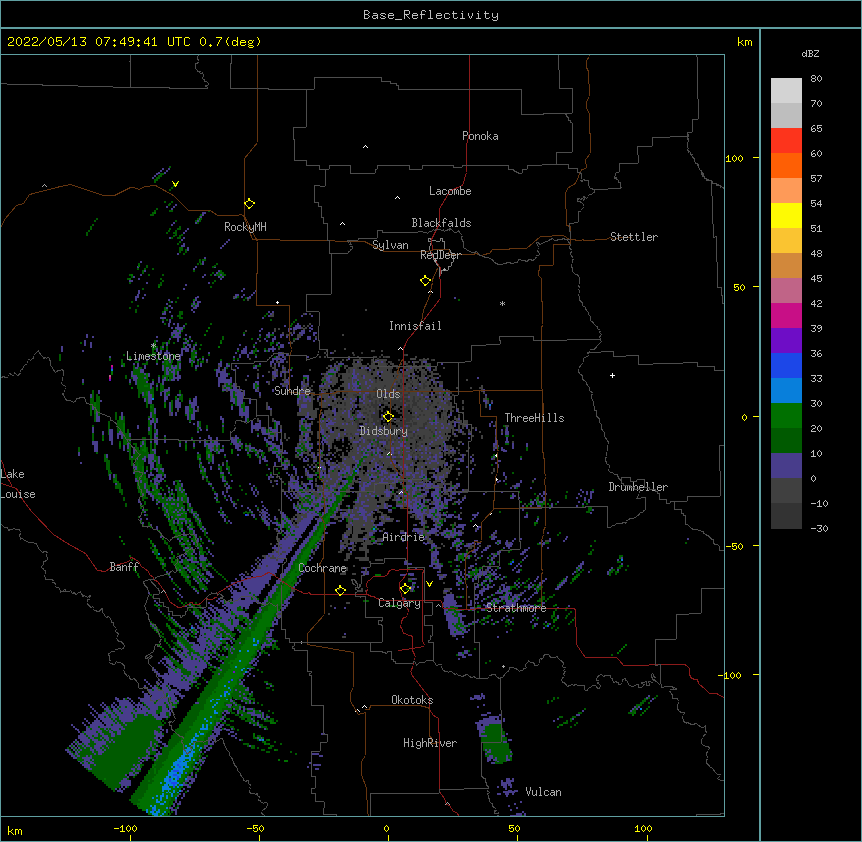
Task: Click the Ponoka city label
Action: pyautogui.click(x=480, y=136)
